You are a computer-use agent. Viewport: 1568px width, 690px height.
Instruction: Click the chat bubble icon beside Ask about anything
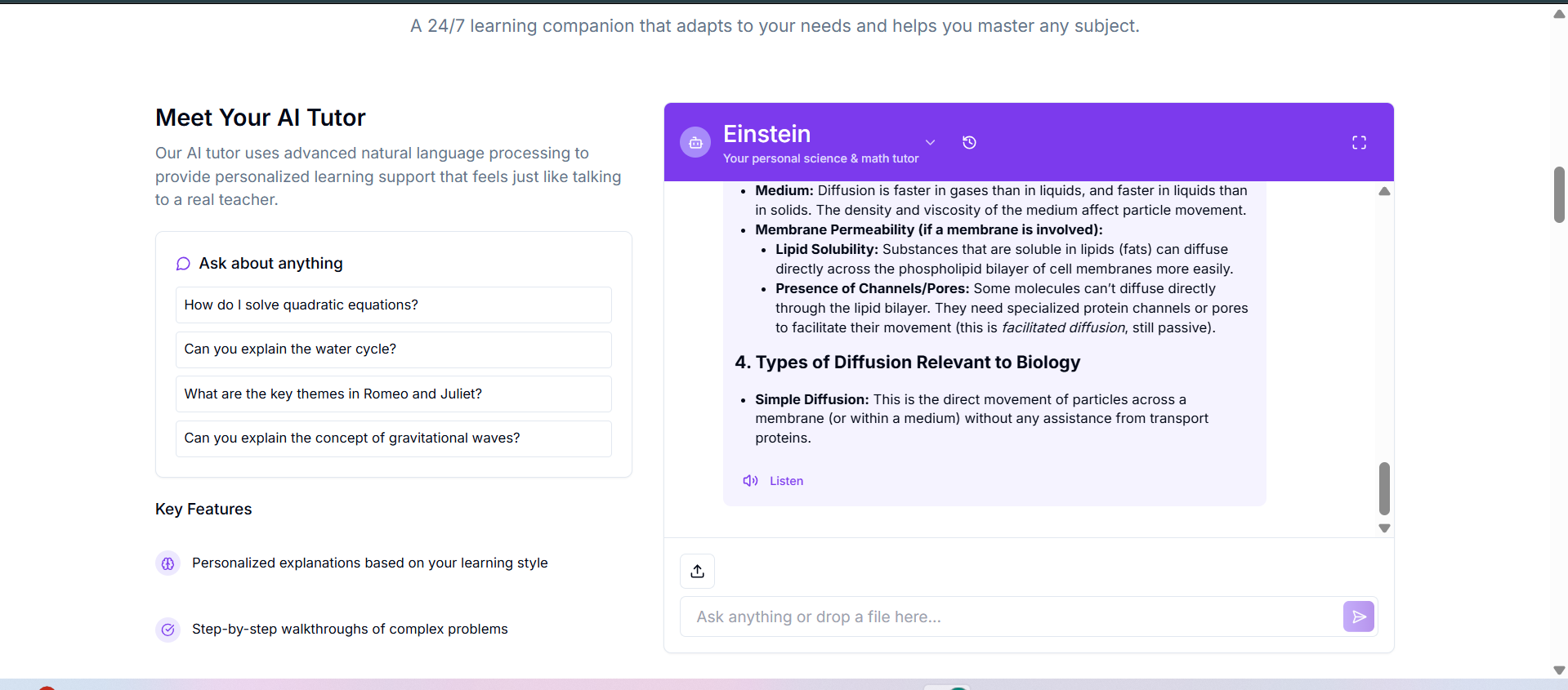[x=183, y=264]
